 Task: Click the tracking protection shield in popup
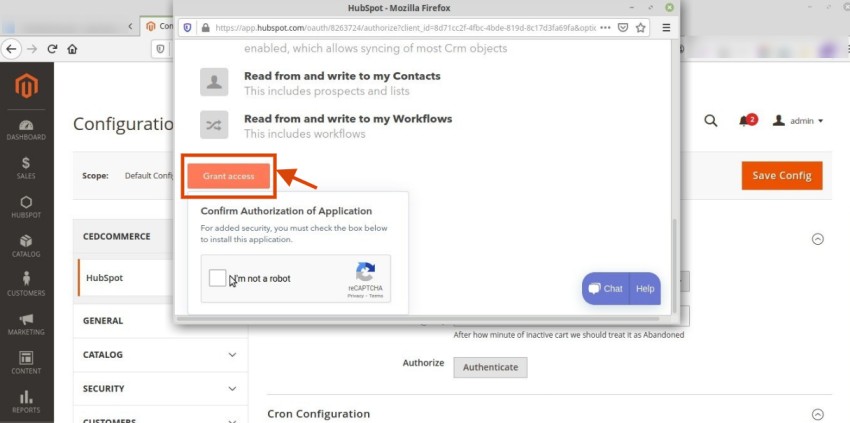click(188, 28)
